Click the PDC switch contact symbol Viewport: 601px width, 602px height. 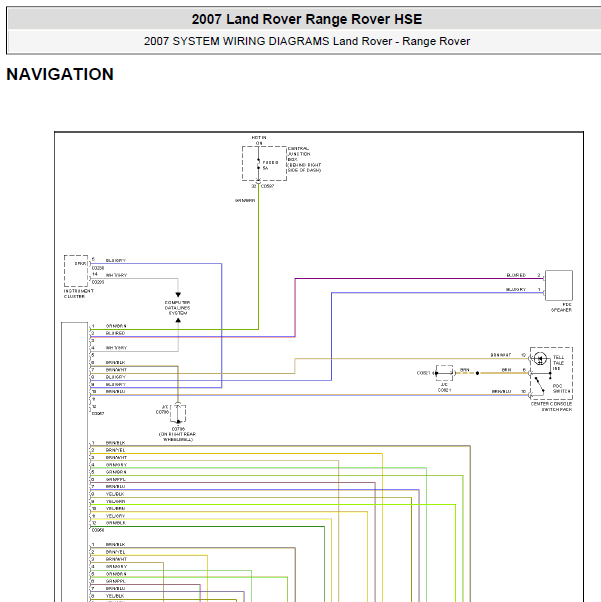539,385
